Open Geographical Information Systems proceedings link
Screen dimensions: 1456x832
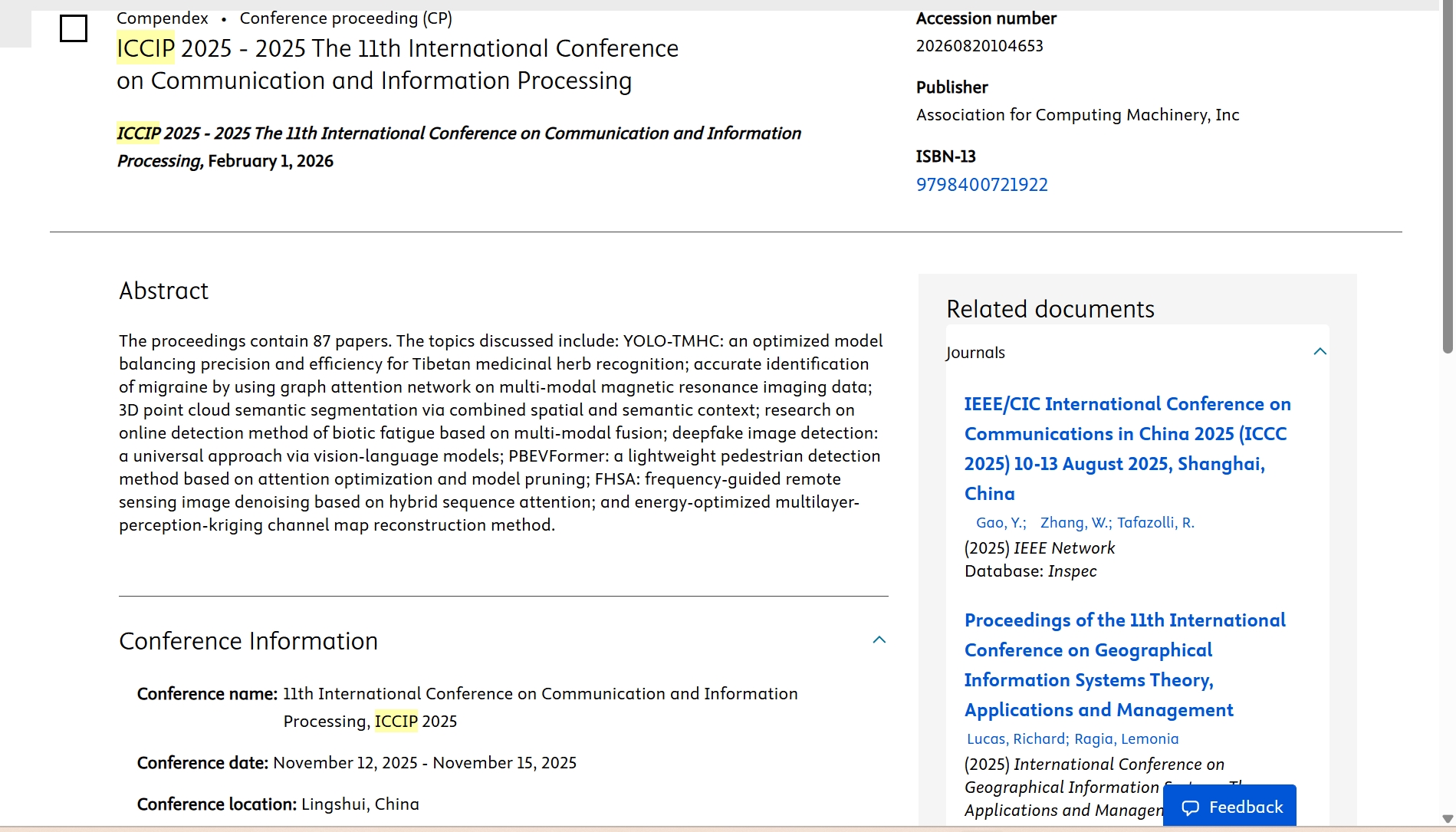tap(1124, 665)
